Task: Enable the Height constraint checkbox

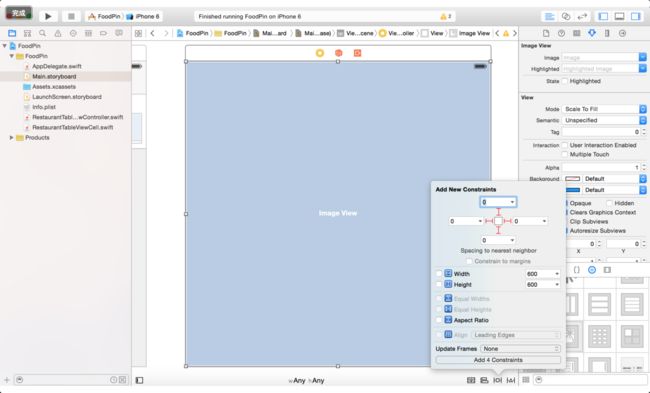Action: 439,284
